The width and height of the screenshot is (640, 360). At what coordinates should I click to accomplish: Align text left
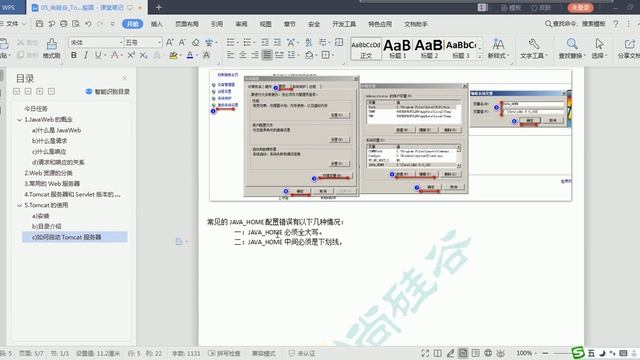[231, 55]
